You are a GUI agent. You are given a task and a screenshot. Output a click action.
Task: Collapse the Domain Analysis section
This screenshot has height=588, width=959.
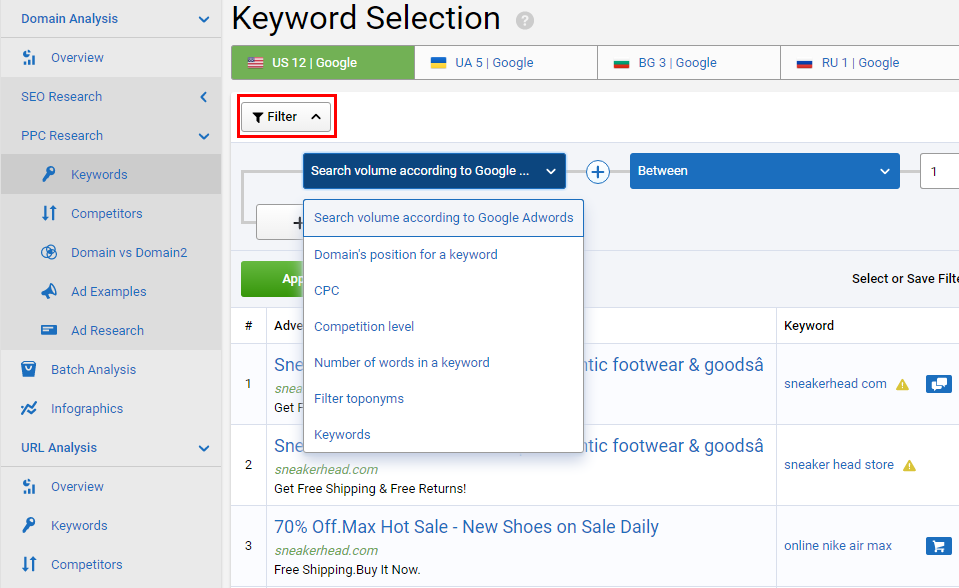click(x=204, y=19)
